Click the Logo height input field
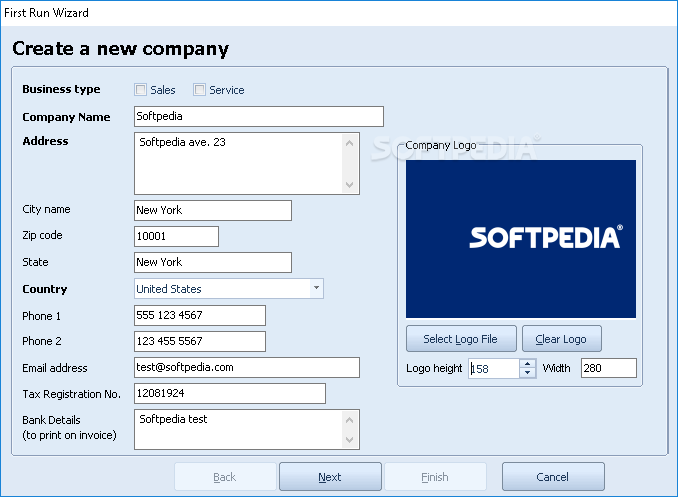The width and height of the screenshot is (678, 497). coord(494,369)
